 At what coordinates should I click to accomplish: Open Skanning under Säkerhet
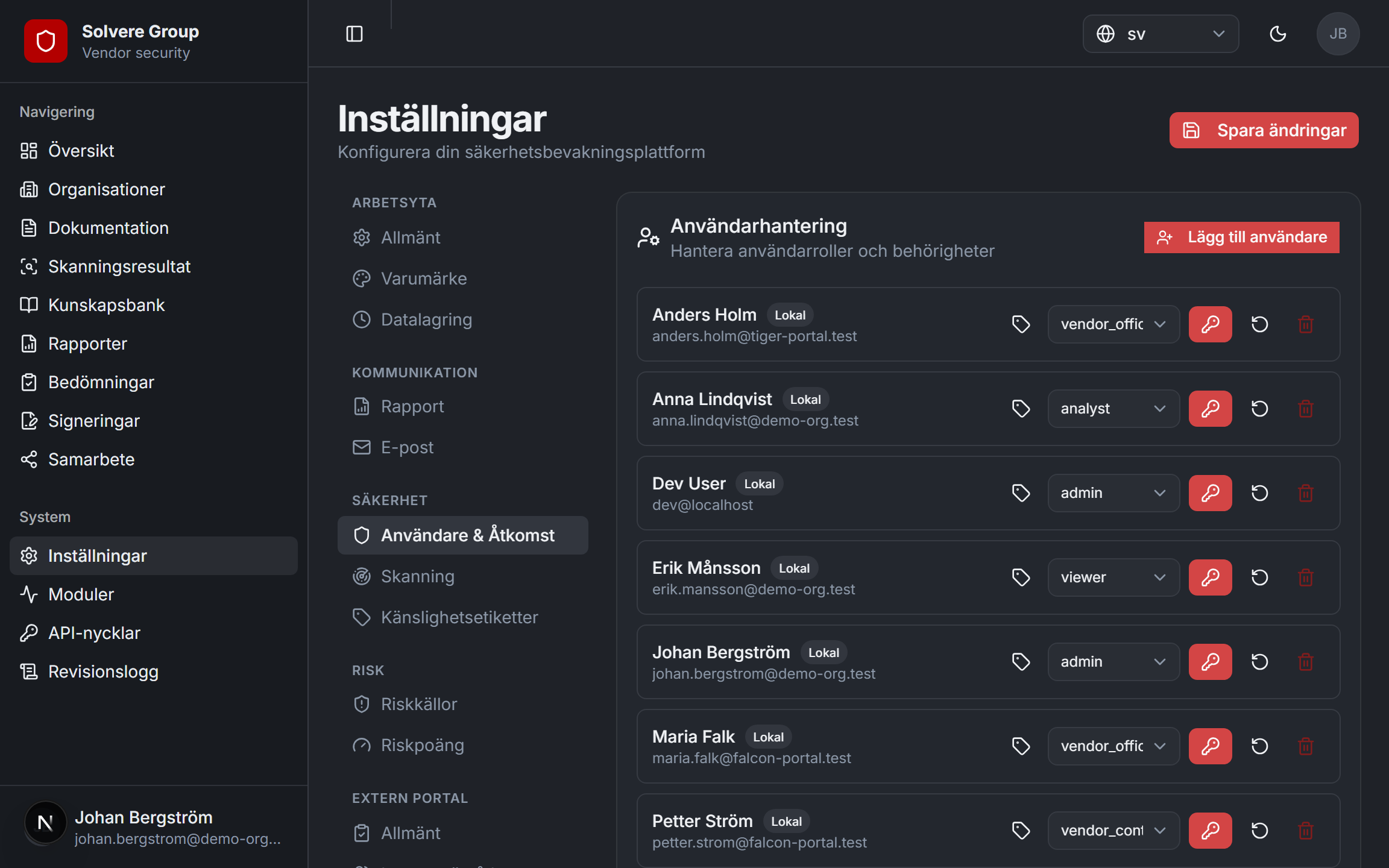pos(463,576)
